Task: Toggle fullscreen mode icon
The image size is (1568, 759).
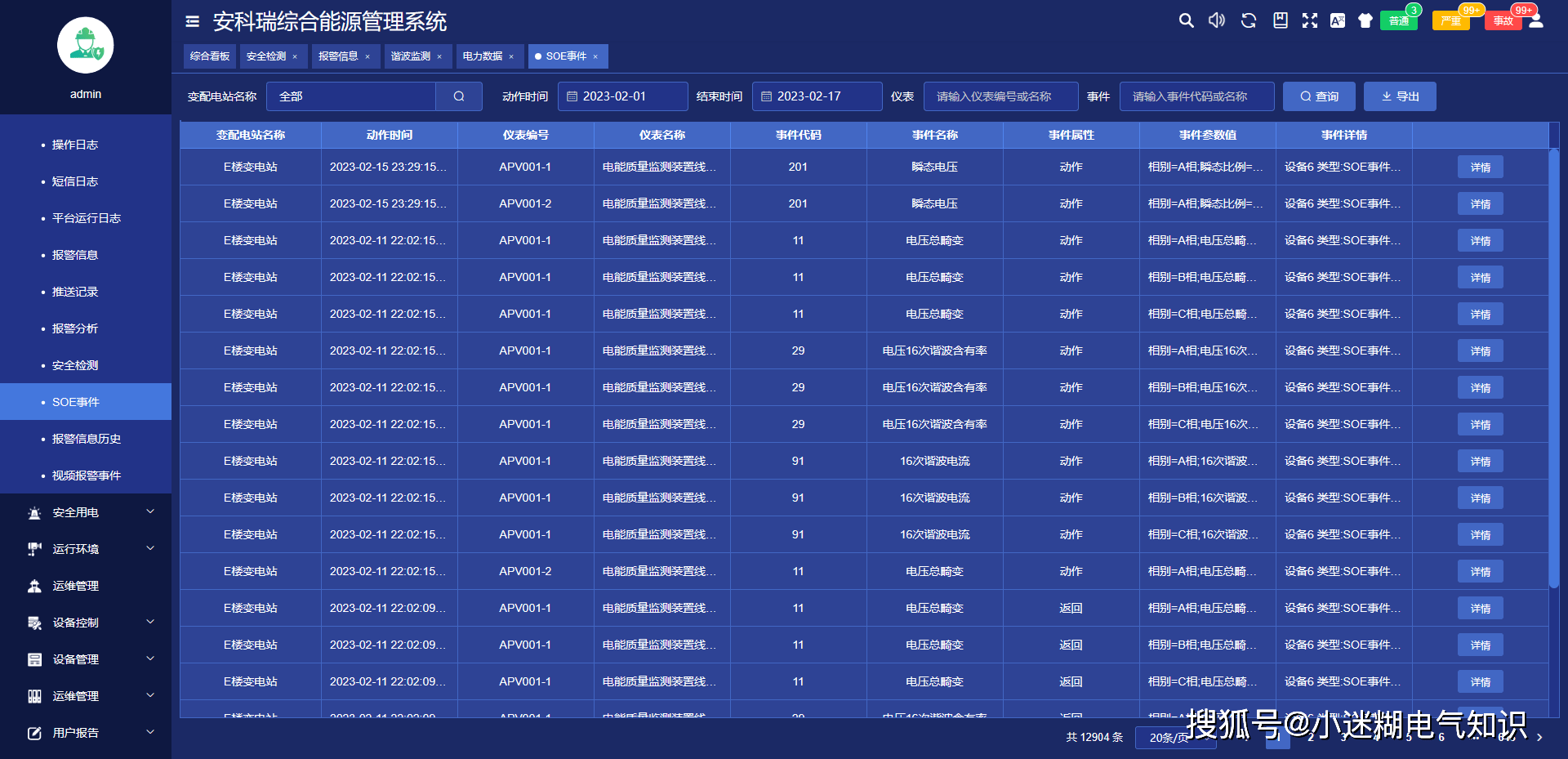Action: (x=1310, y=20)
